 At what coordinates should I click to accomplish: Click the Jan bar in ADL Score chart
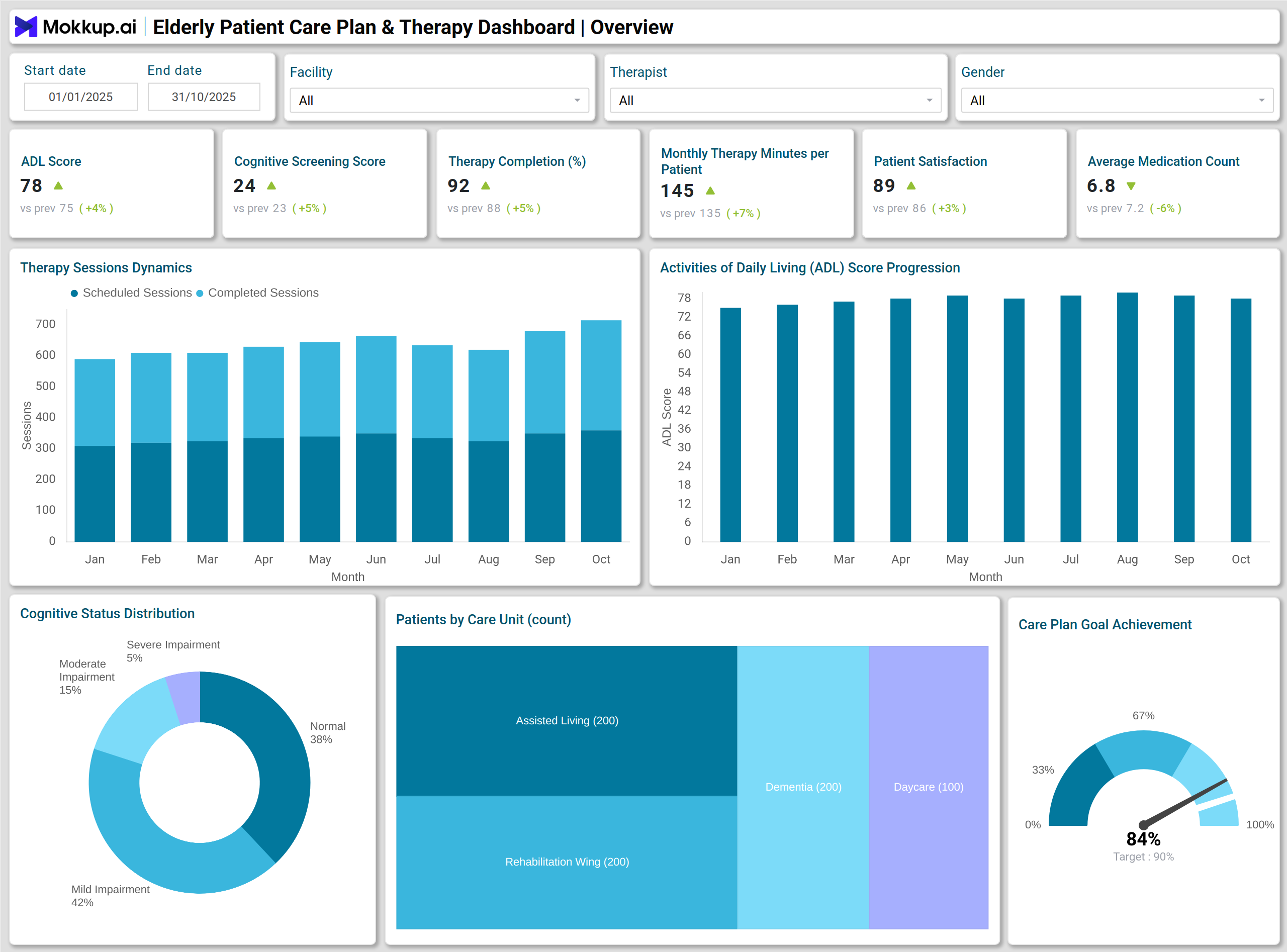coord(730,425)
